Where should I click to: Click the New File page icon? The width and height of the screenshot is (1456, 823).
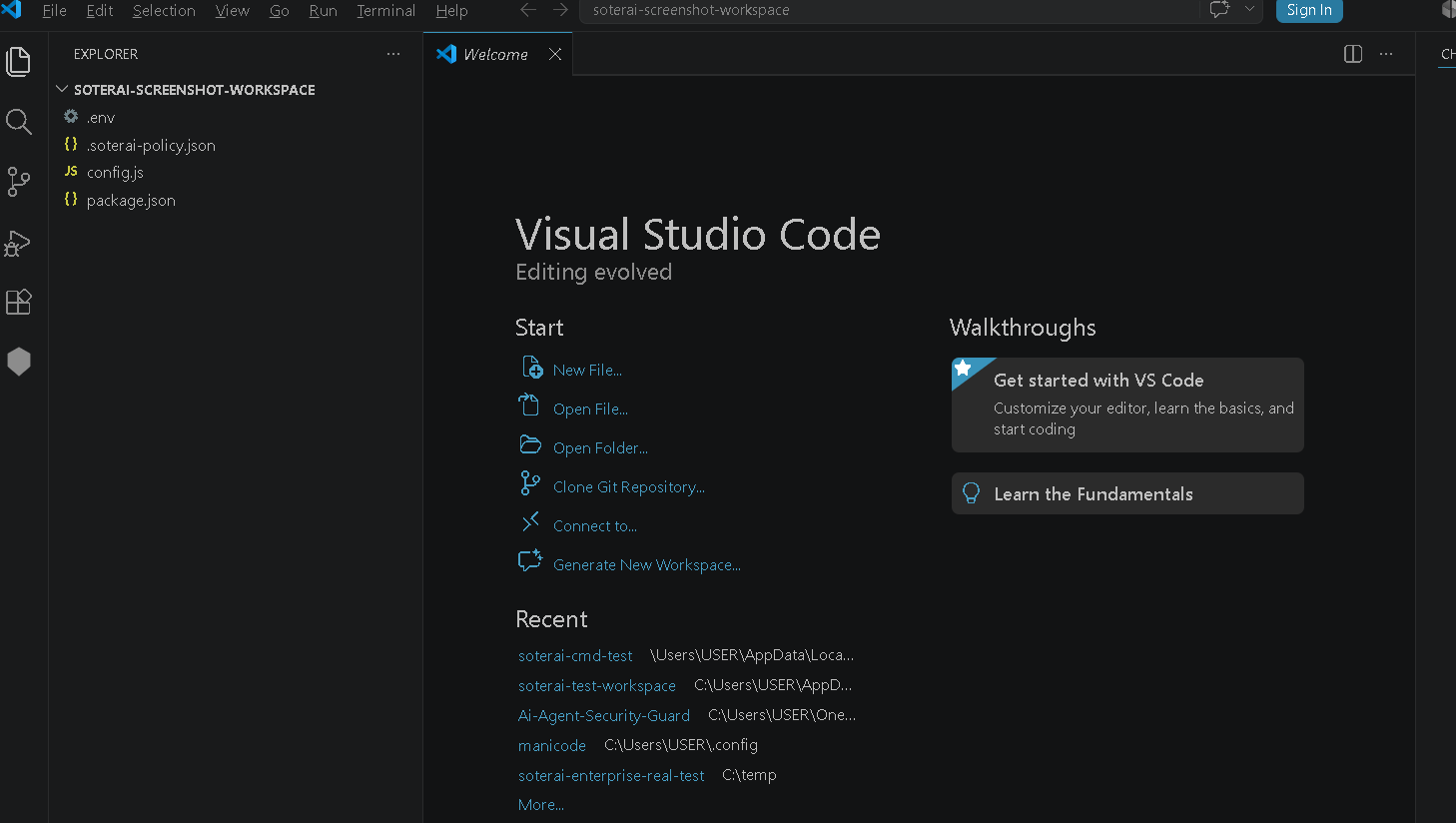(x=532, y=368)
